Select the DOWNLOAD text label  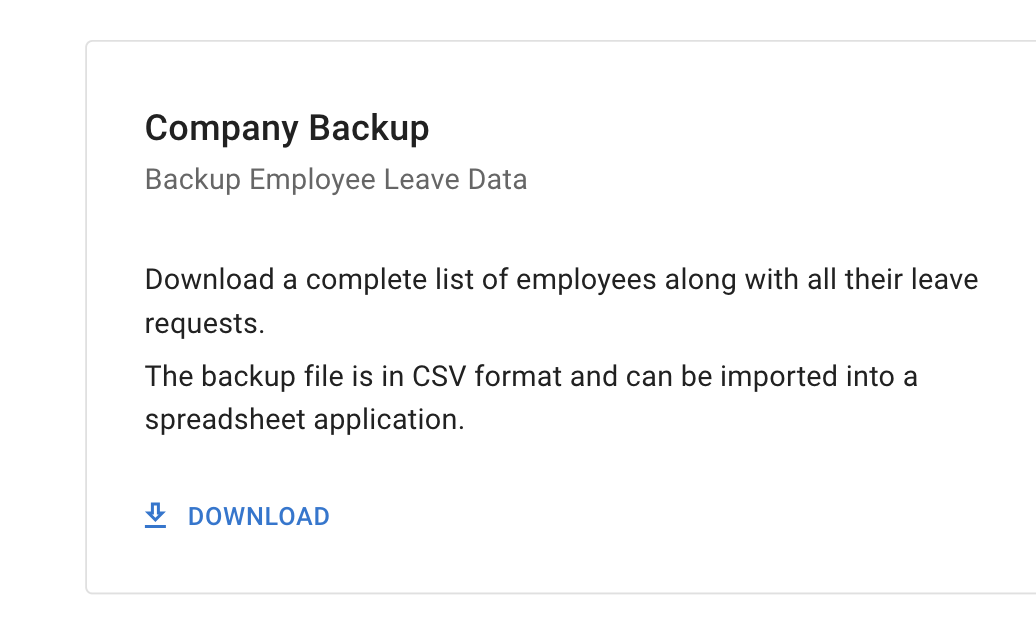coord(257,516)
